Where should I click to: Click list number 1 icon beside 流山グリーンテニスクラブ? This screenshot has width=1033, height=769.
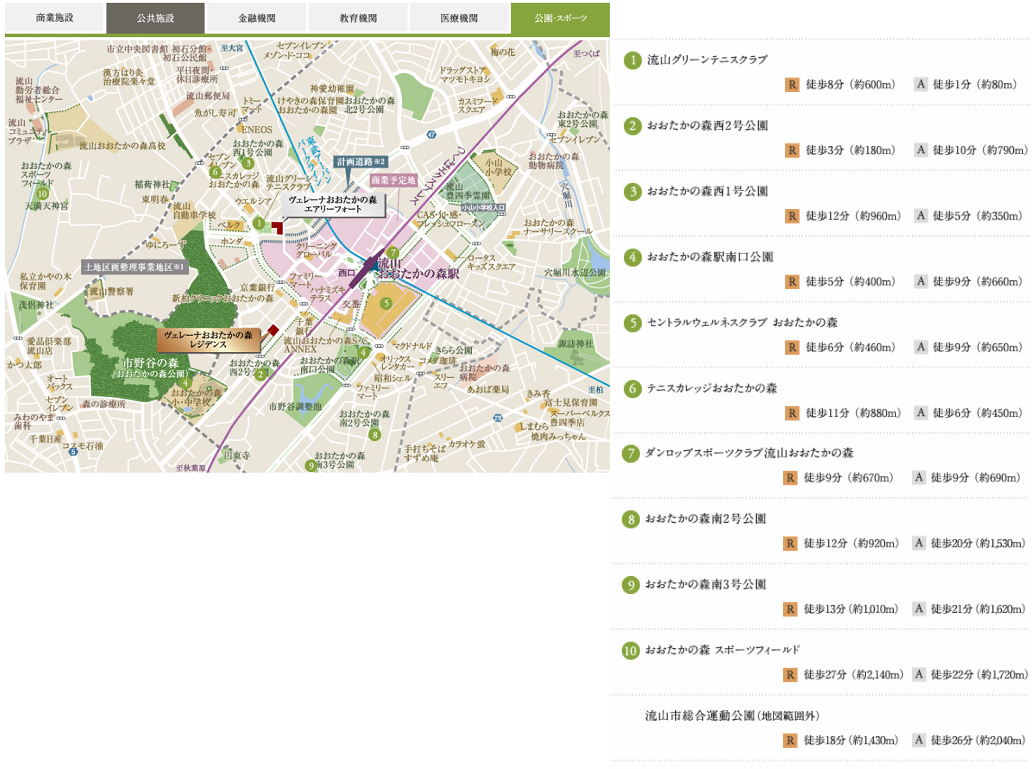pos(632,60)
